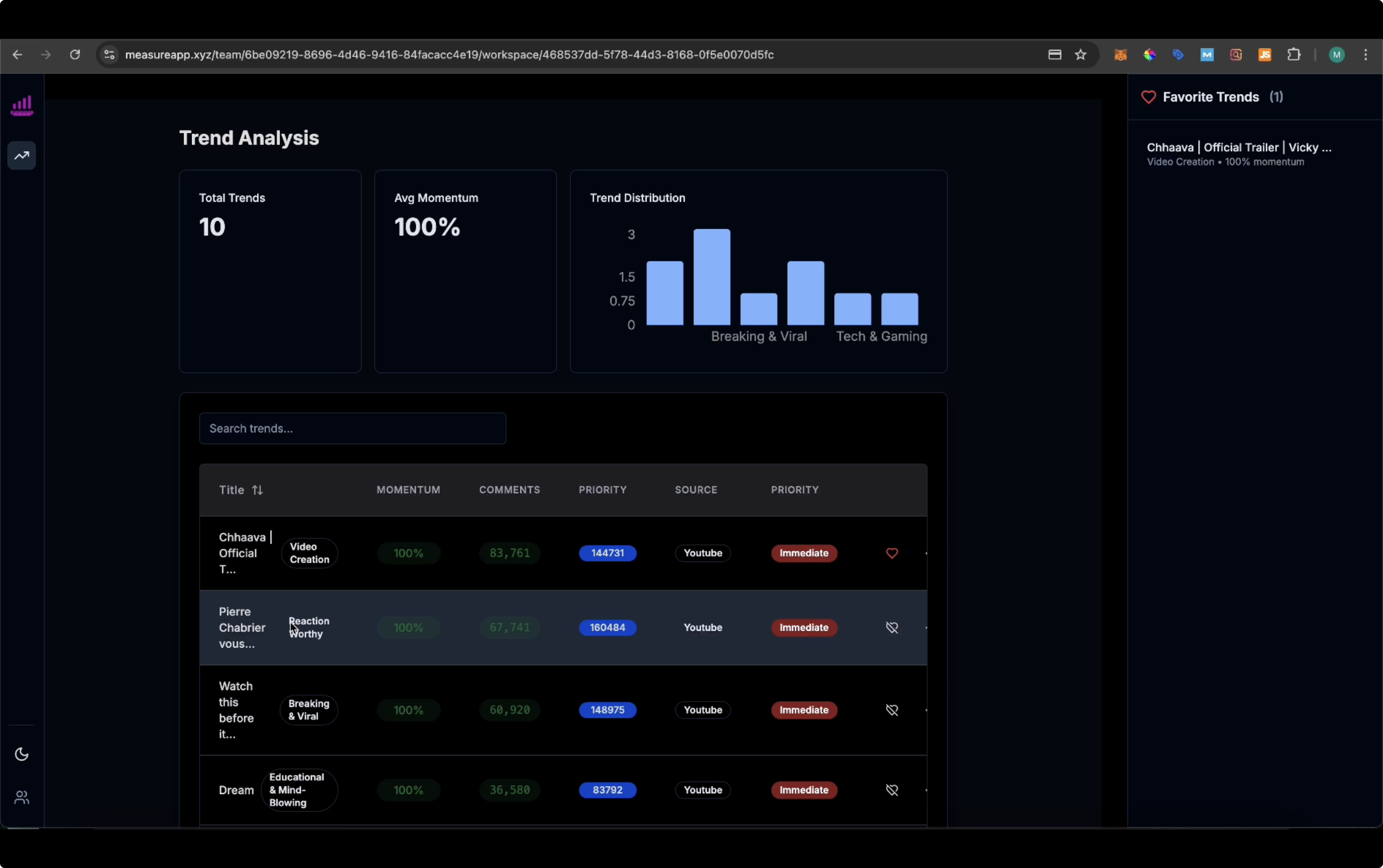Open the site info icon in the address bar
Screen dimensions: 1383x868
click(109, 54)
